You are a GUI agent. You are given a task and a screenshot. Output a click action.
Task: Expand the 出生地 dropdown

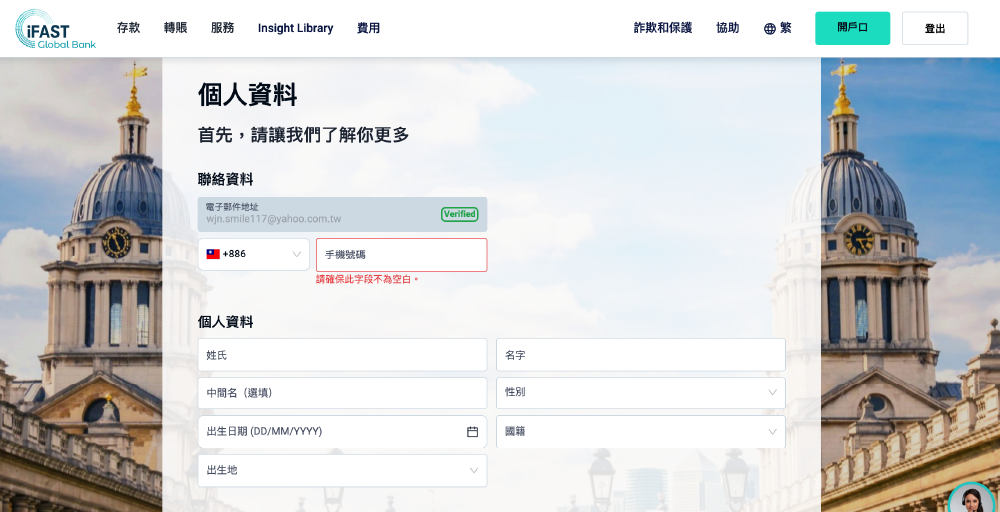tap(342, 471)
